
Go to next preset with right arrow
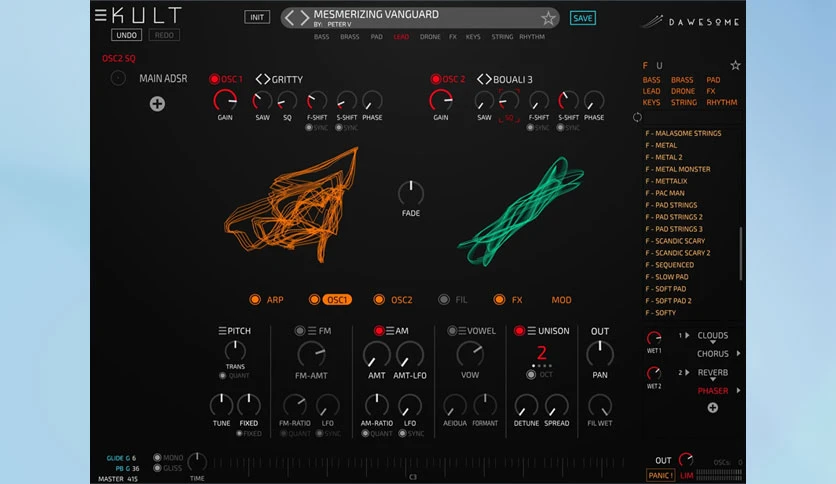coord(304,18)
